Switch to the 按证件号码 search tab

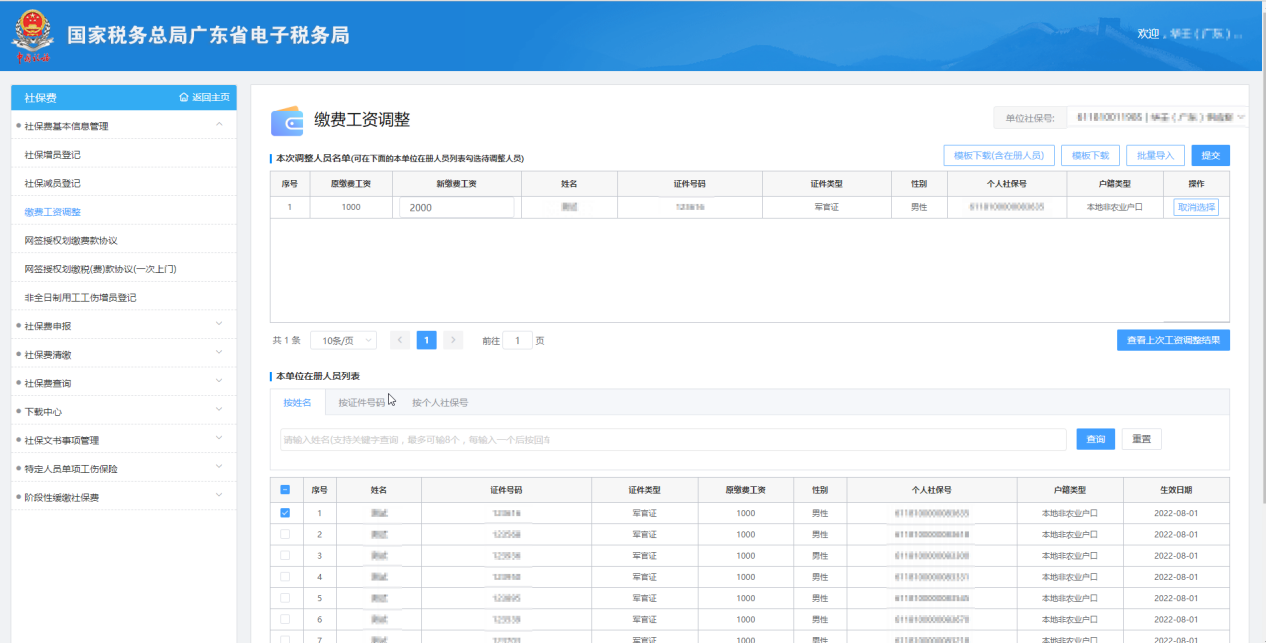(x=361, y=402)
